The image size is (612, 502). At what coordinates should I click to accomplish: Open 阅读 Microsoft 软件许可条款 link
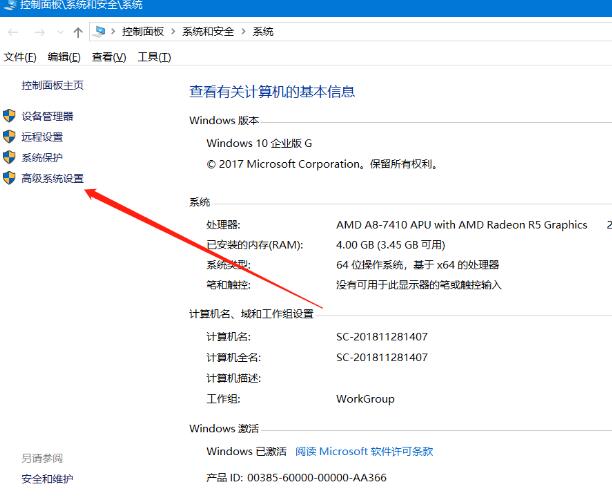364,451
